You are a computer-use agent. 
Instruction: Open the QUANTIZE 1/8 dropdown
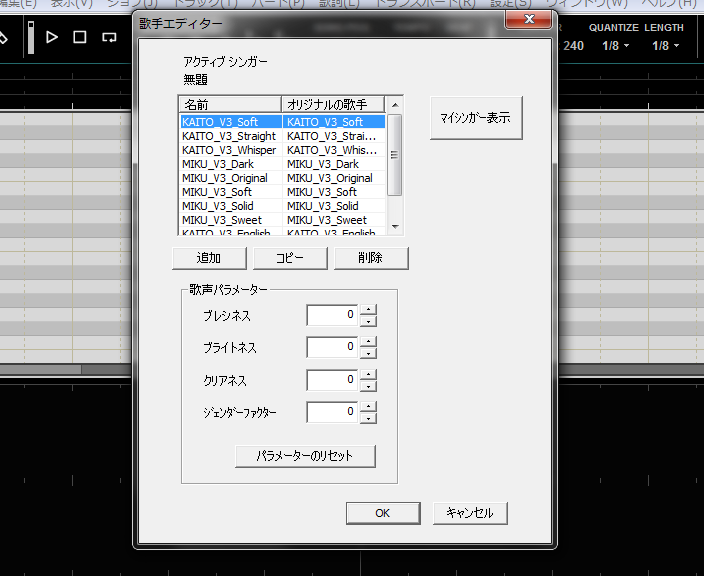(616, 46)
